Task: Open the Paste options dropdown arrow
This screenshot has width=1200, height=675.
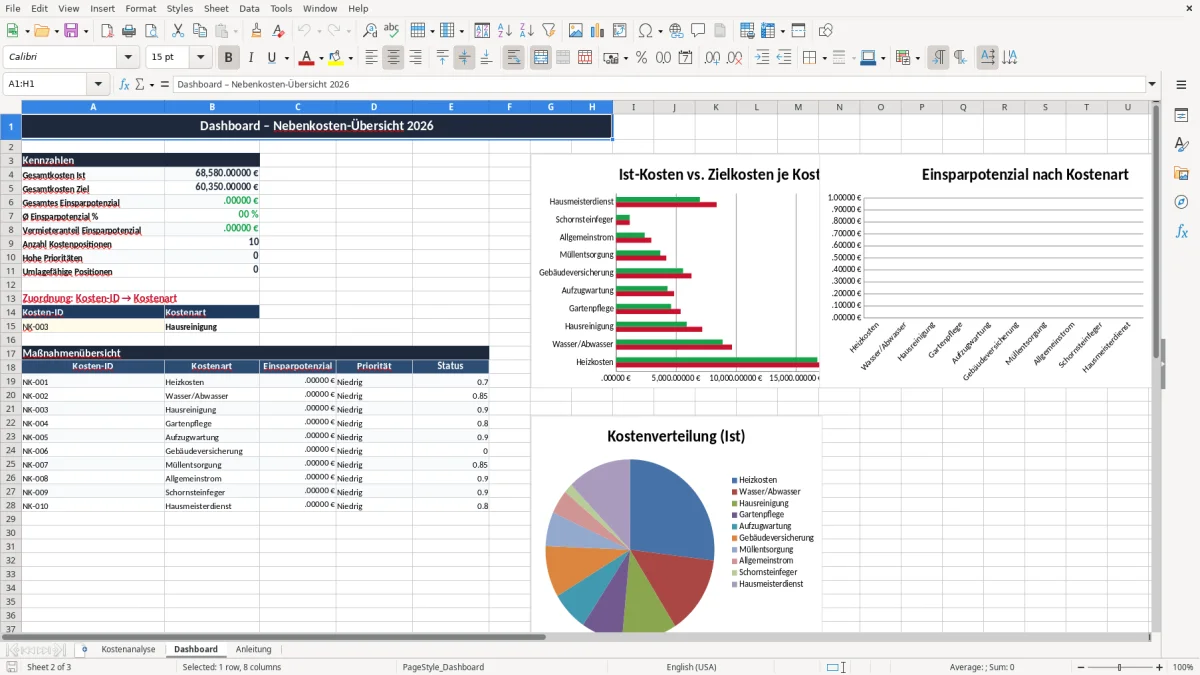Action: (x=235, y=31)
